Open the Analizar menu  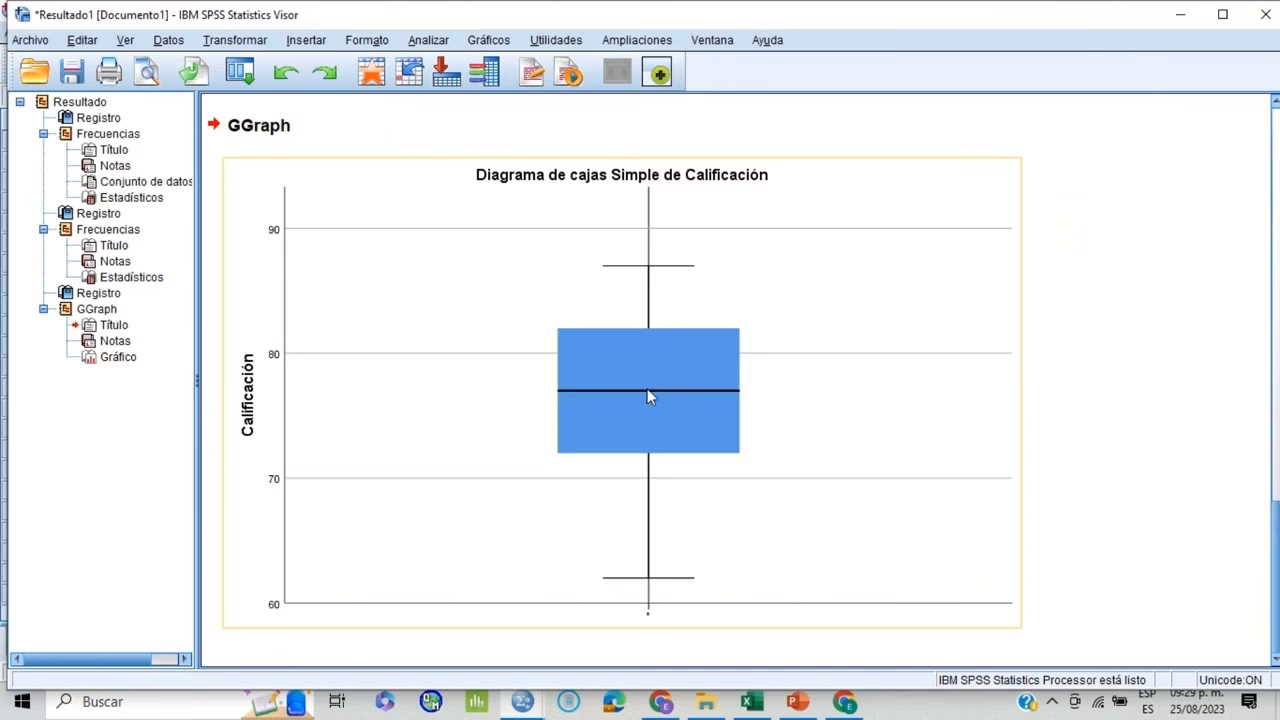pos(428,40)
